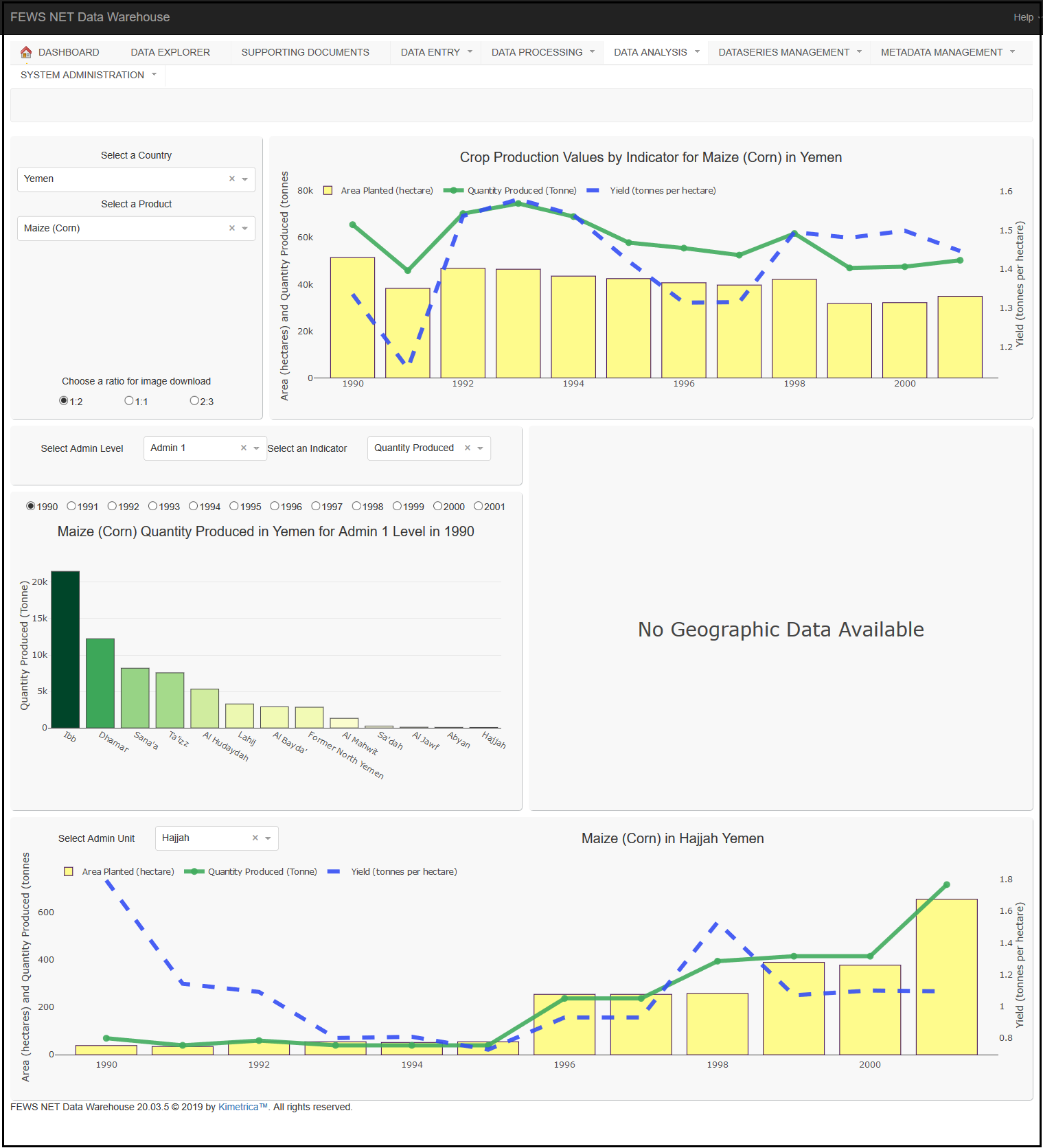
Task: Clear the Admin 1 level selection
Action: [244, 448]
